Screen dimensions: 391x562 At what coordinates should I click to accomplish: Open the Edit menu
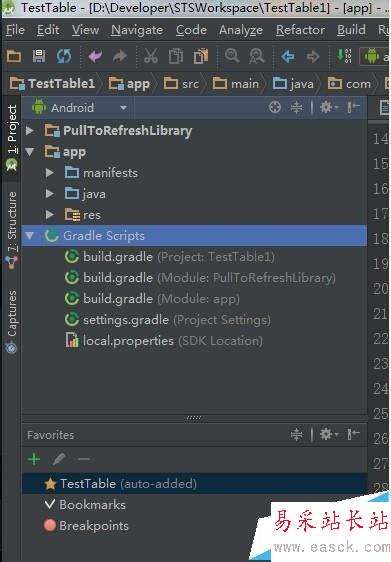tap(48, 30)
